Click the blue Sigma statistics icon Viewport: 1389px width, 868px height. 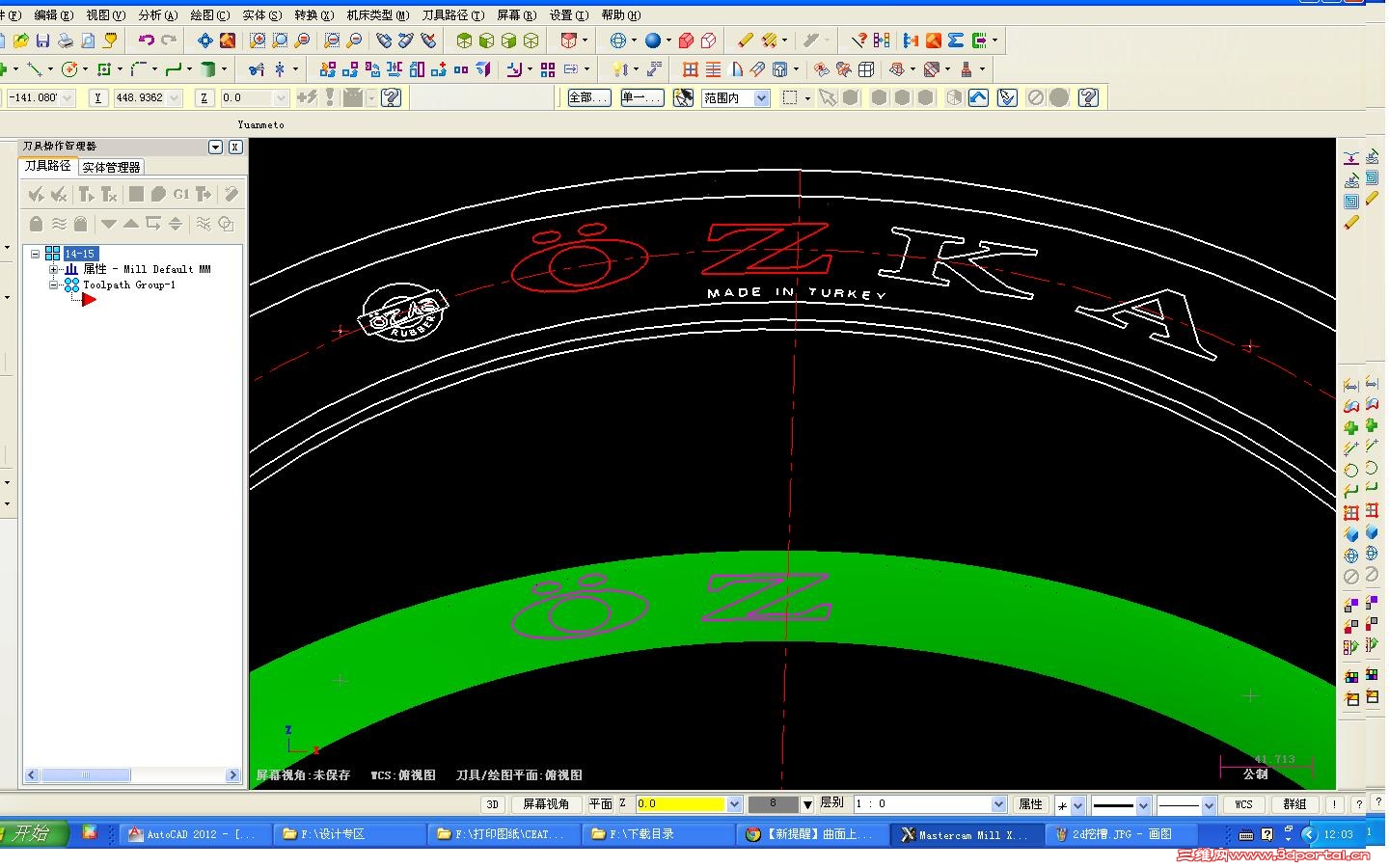(x=956, y=41)
